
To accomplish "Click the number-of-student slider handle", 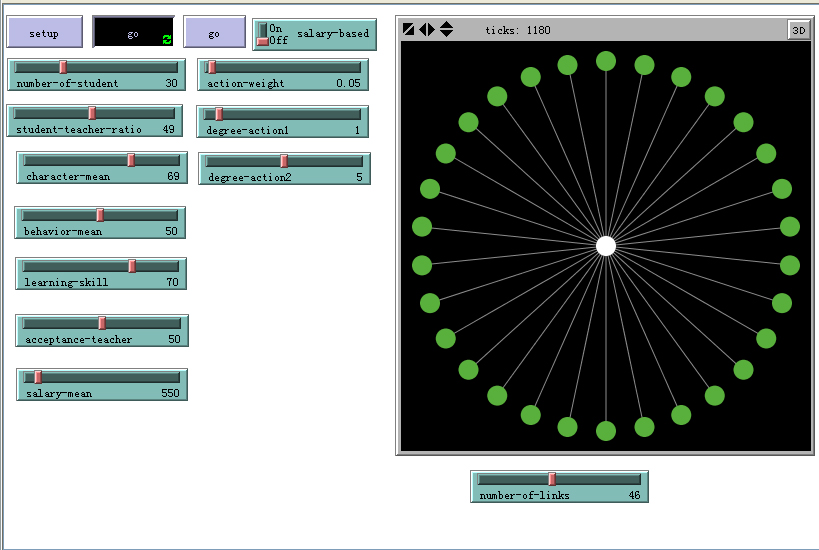I will point(63,67).
